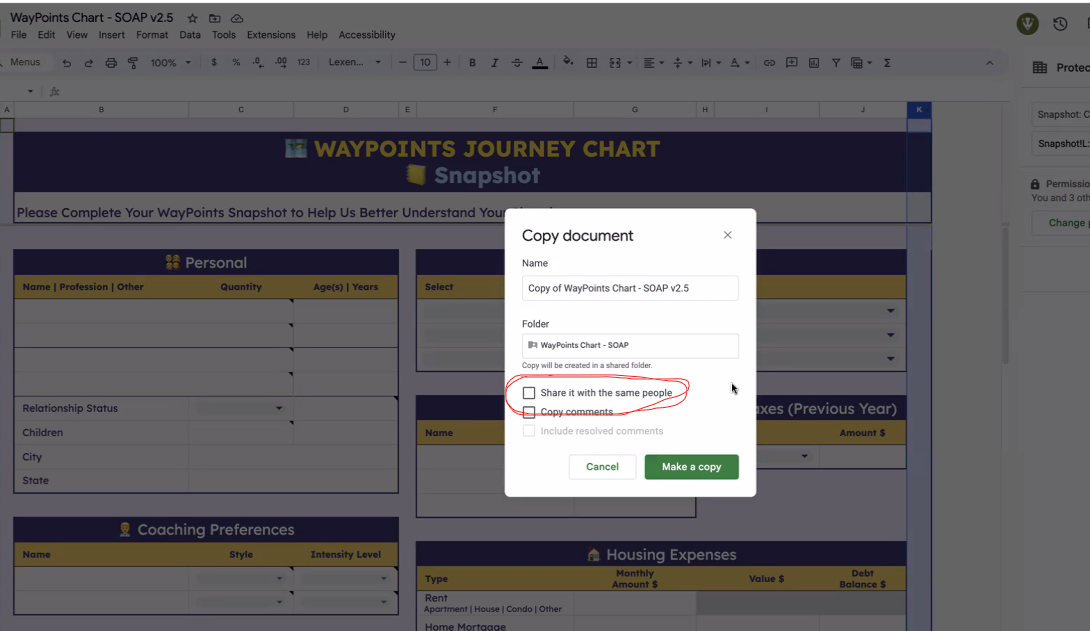
Task: Open the functions sigma icon
Action: click(x=887, y=63)
